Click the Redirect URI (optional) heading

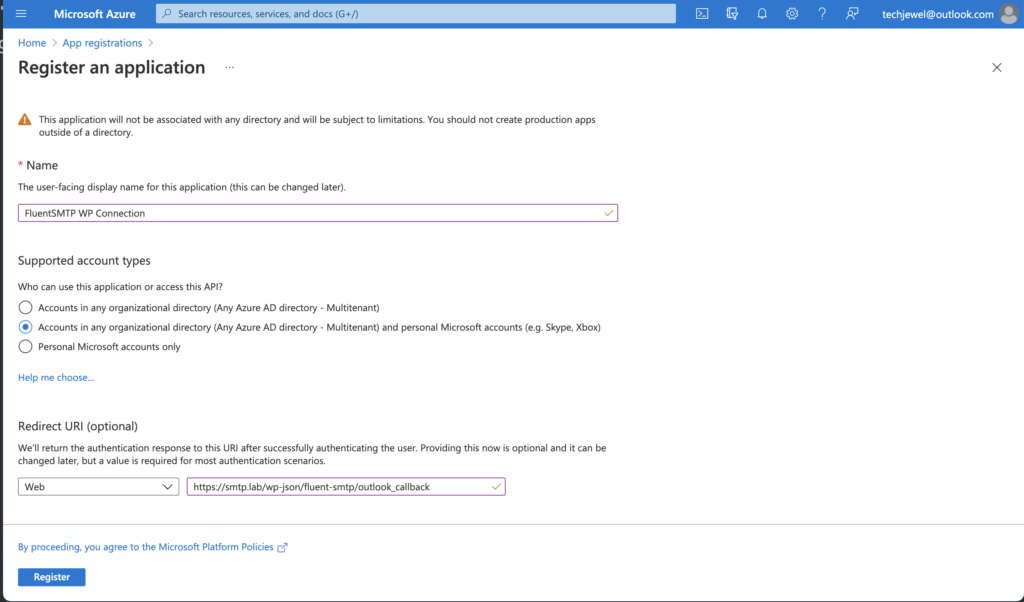tap(78, 426)
